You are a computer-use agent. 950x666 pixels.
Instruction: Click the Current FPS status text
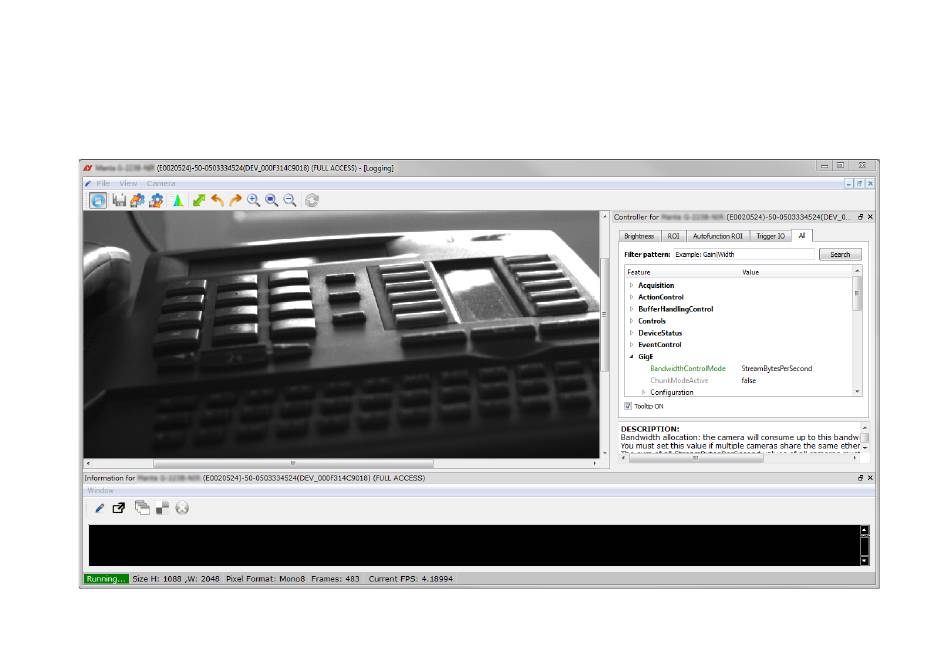411,579
